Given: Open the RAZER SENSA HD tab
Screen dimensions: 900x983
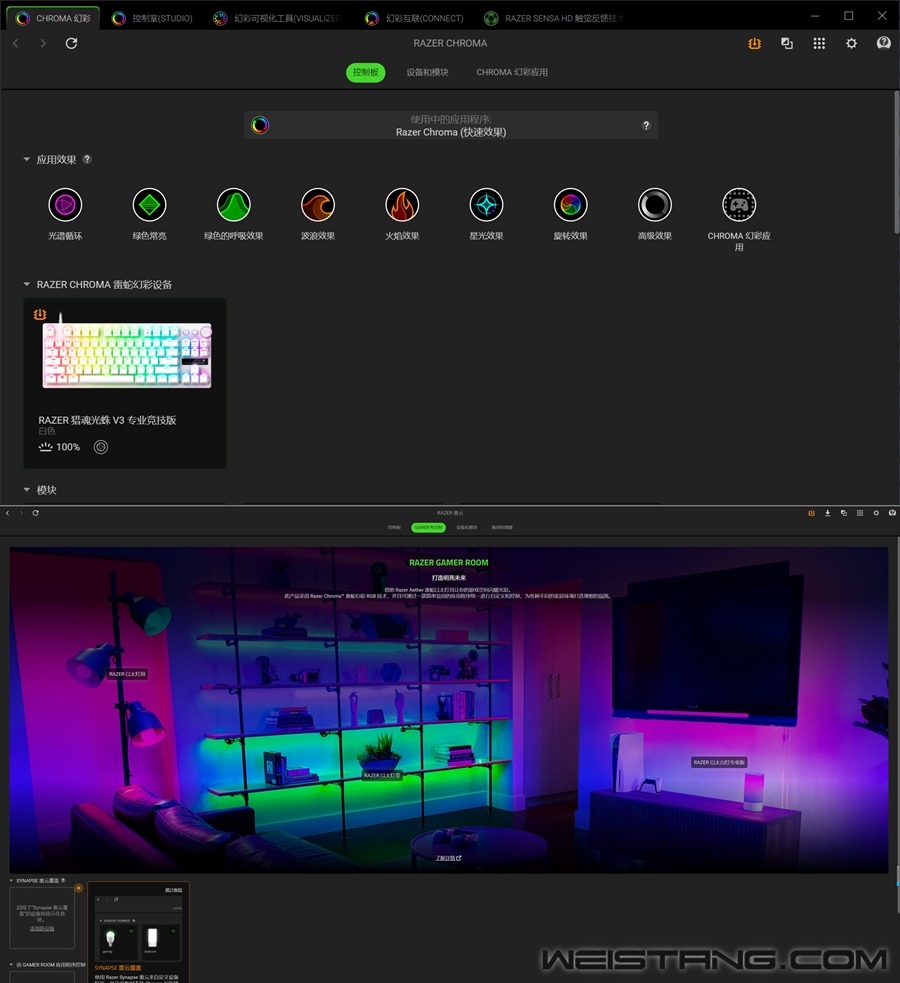Looking at the screenshot, I should click(555, 18).
